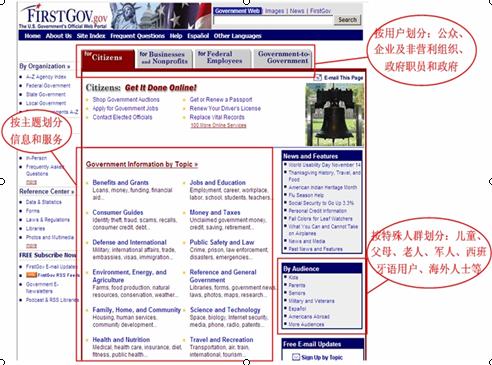492x365 pixels.
Task: Open the Benefits and Grants link
Action: (120, 183)
